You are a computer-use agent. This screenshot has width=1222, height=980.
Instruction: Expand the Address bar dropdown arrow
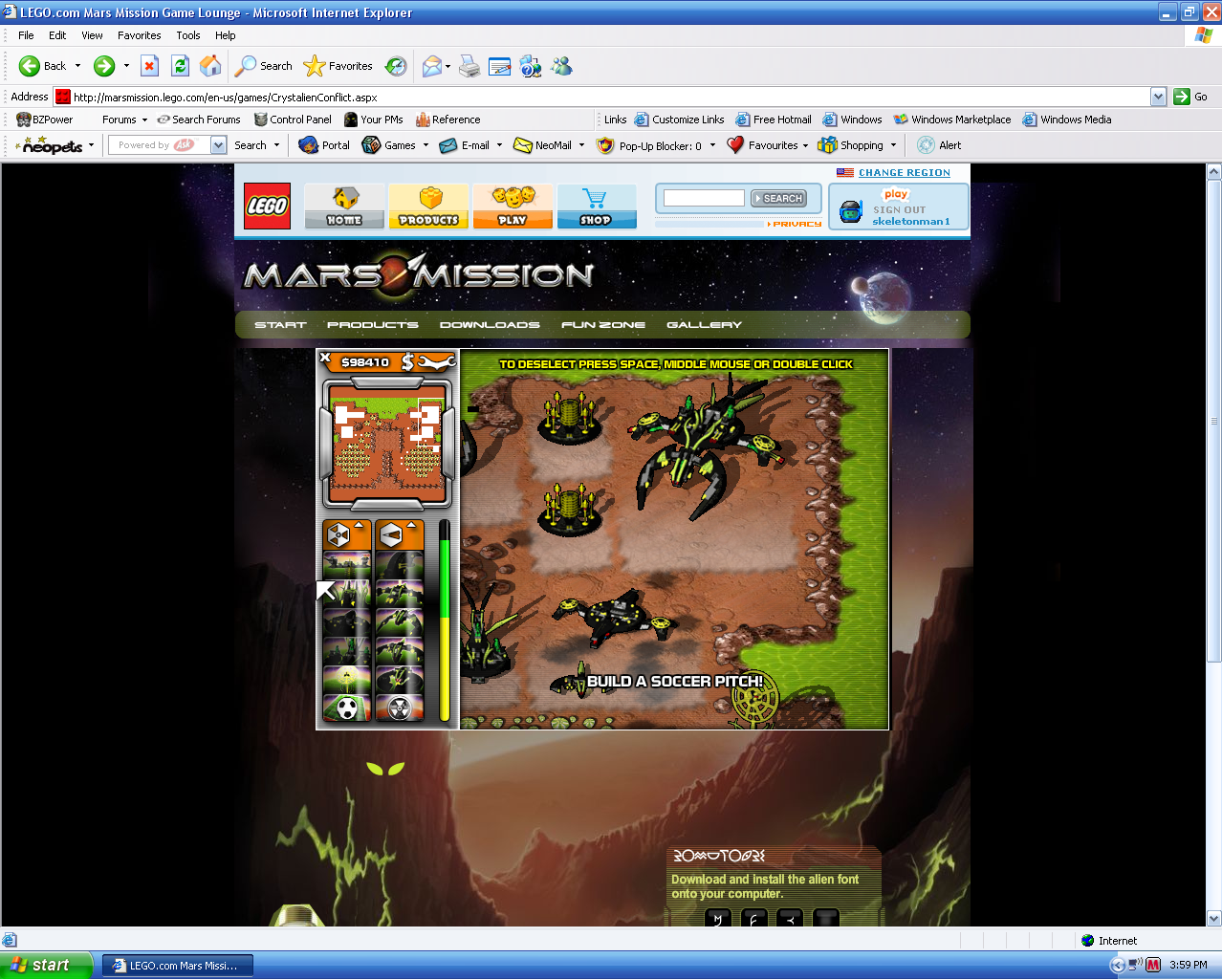click(1158, 97)
